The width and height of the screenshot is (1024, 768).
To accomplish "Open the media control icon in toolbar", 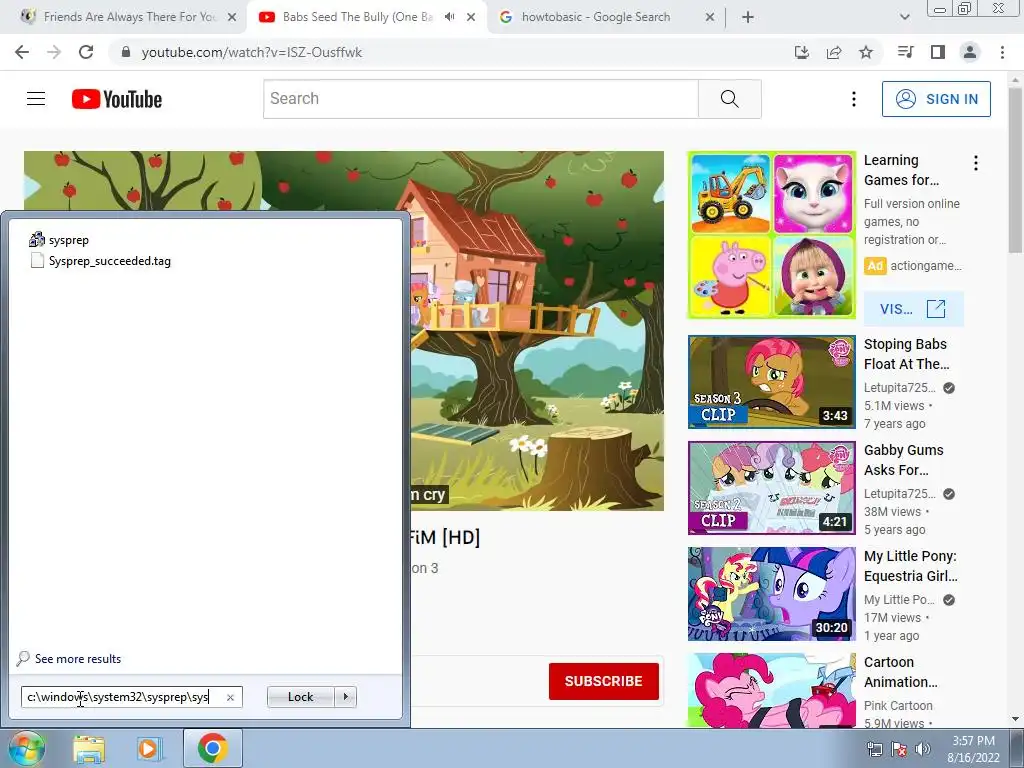I will (x=906, y=52).
